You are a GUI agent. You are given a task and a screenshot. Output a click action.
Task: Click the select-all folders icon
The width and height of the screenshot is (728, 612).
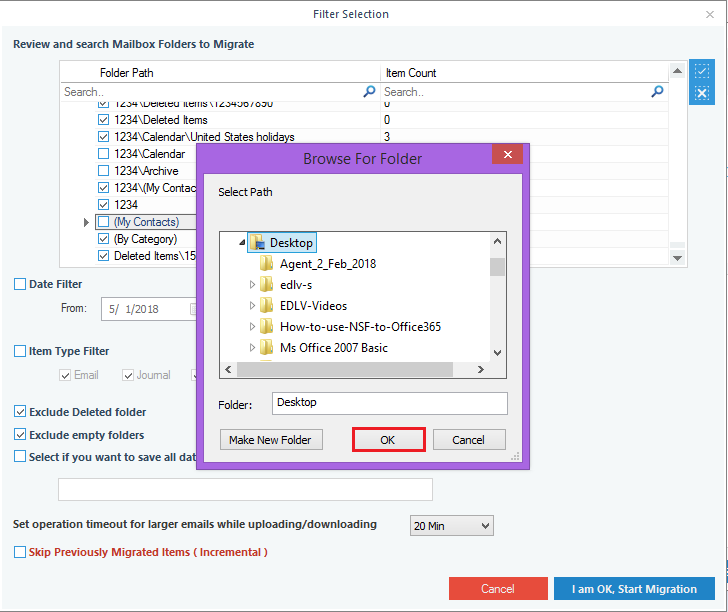(x=702, y=71)
